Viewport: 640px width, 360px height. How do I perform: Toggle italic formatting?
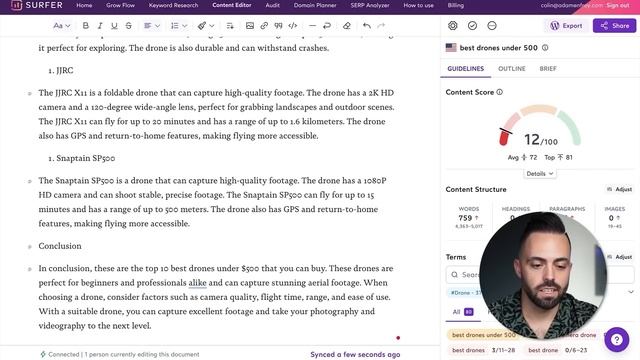[100, 26]
